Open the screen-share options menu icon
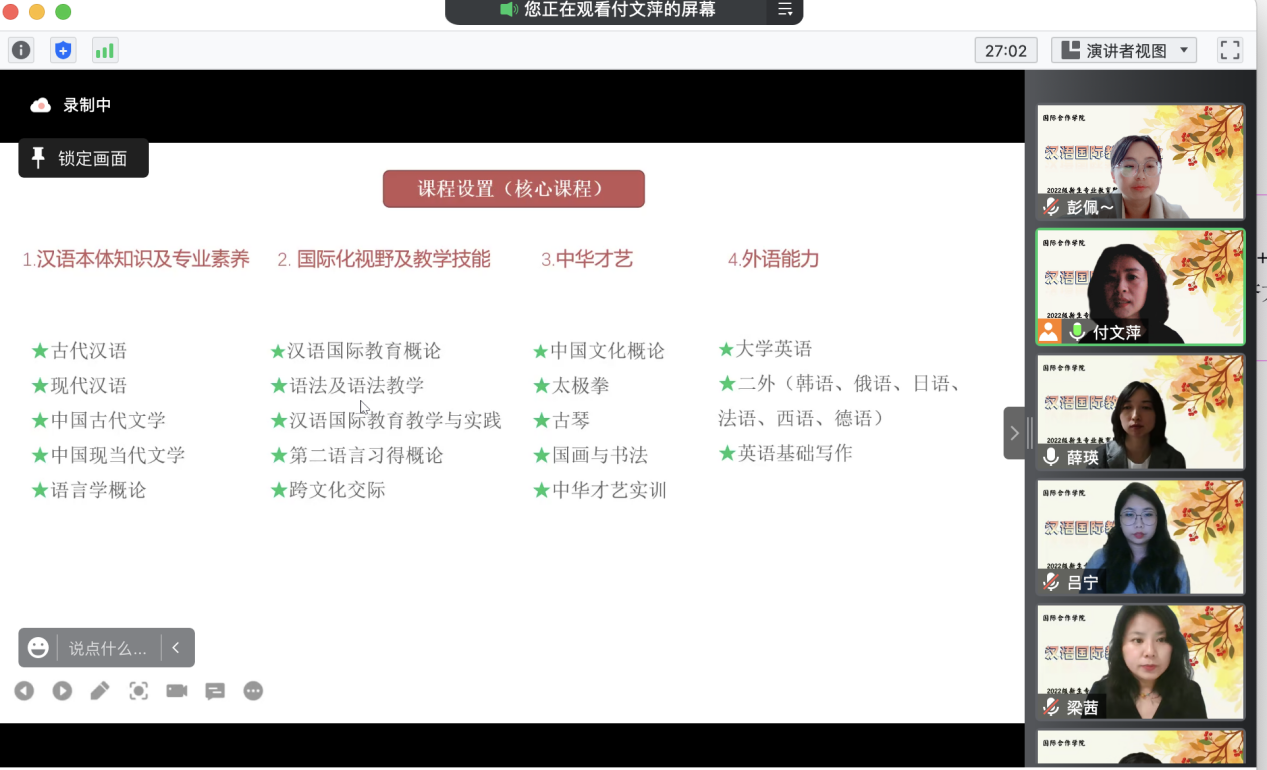 tap(785, 10)
